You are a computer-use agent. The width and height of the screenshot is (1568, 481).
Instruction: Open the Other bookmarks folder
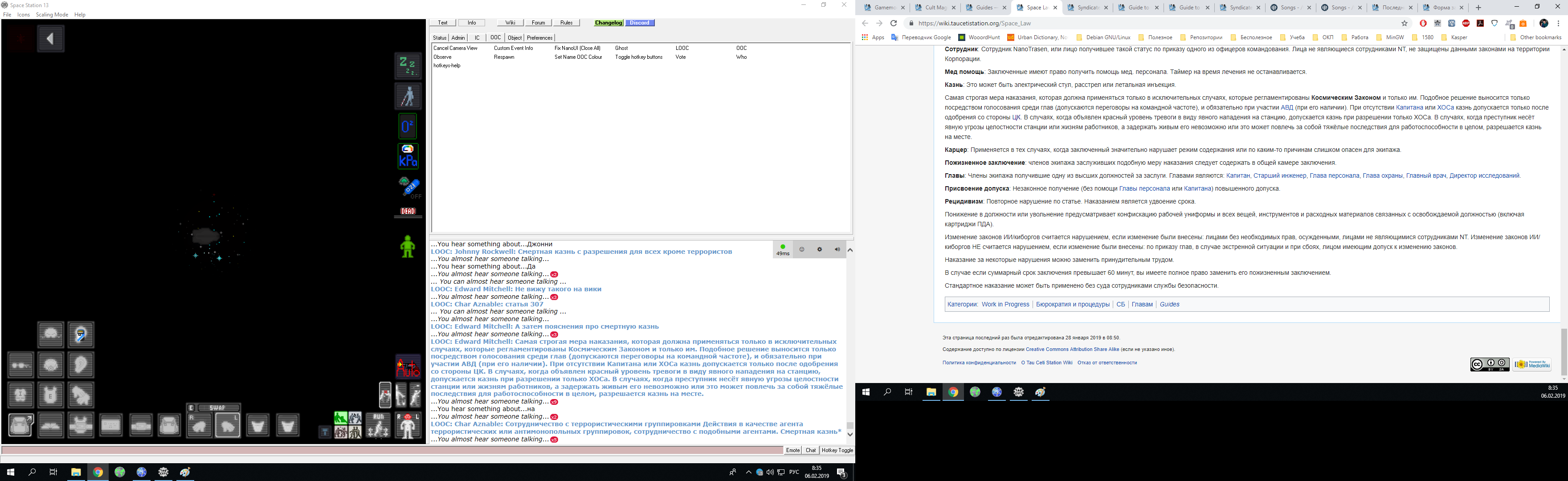(x=1536, y=37)
